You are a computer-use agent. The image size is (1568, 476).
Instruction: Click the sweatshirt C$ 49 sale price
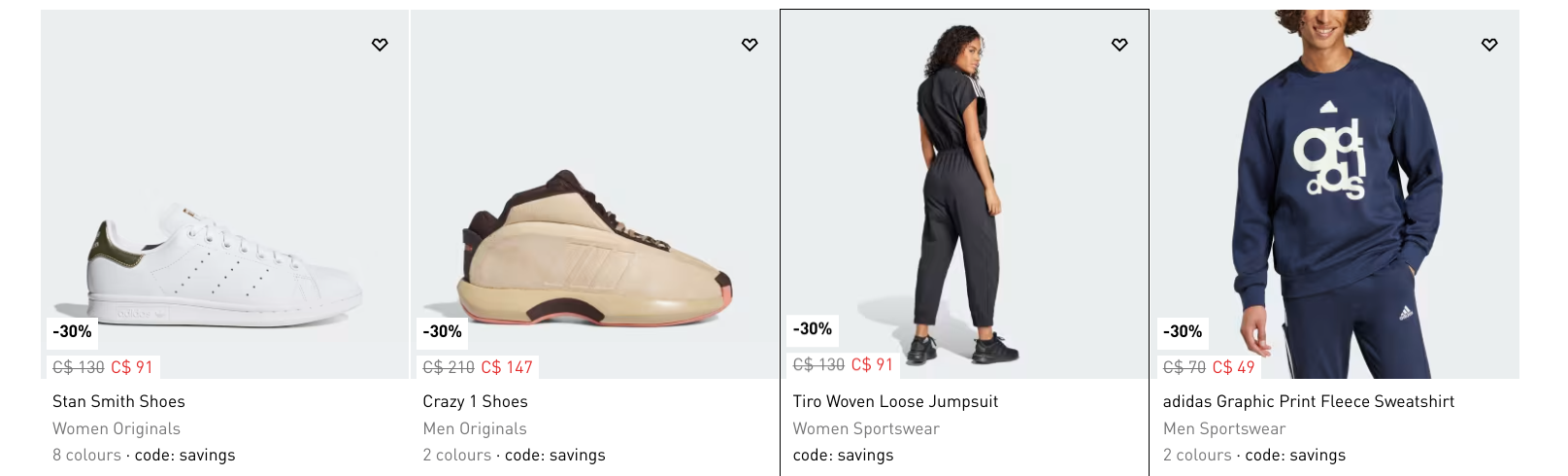click(1233, 367)
